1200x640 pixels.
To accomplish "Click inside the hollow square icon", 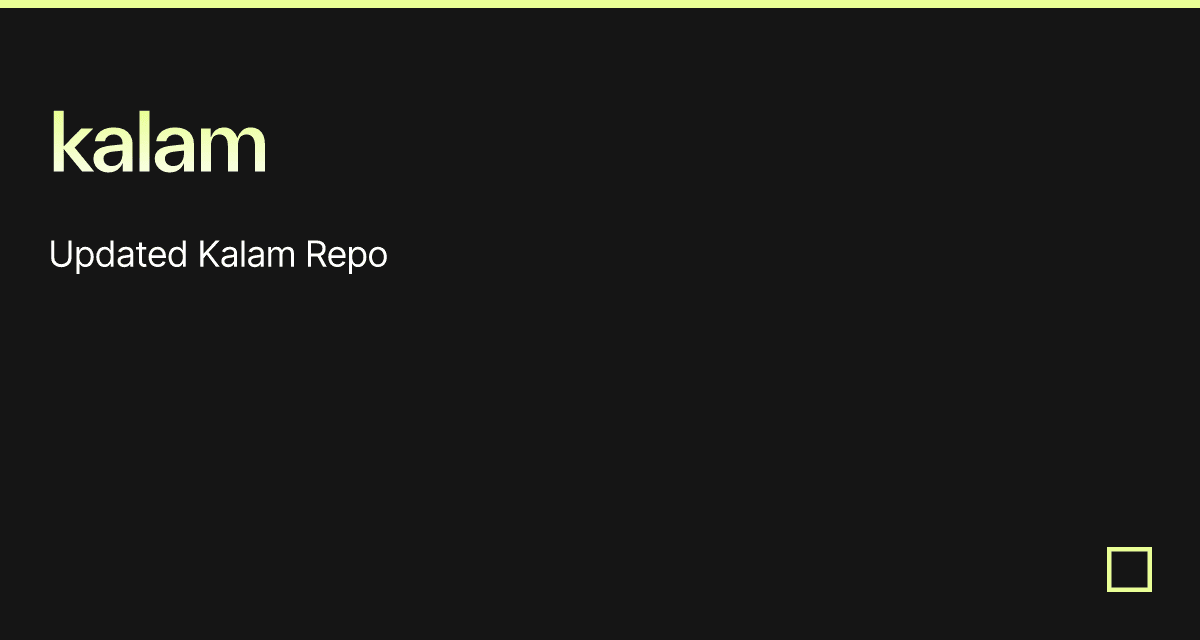I will point(1129,569).
